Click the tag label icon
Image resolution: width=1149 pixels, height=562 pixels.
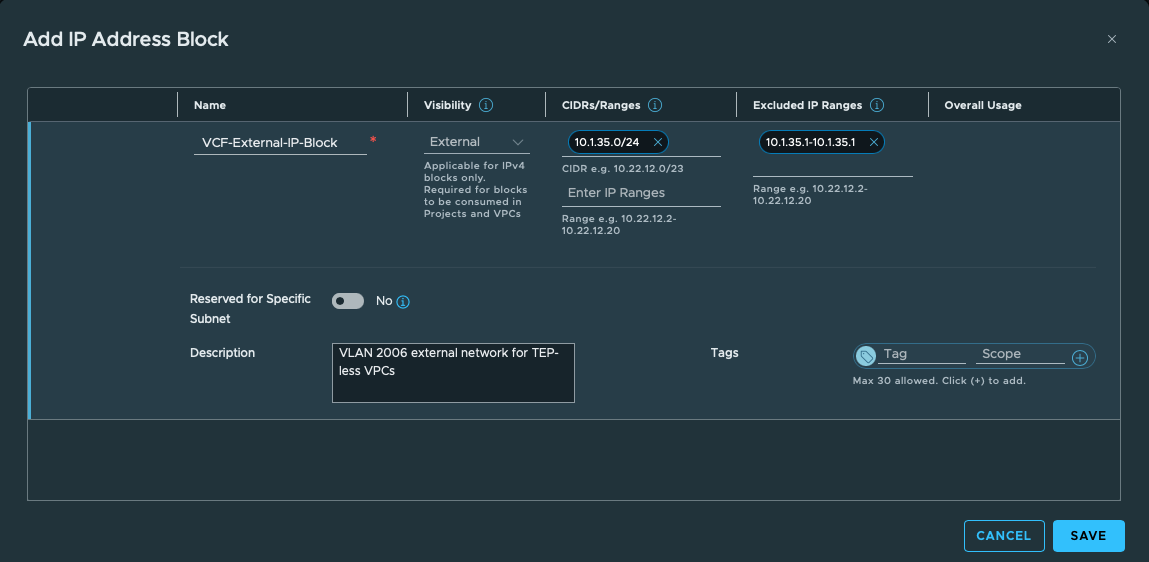(866, 356)
